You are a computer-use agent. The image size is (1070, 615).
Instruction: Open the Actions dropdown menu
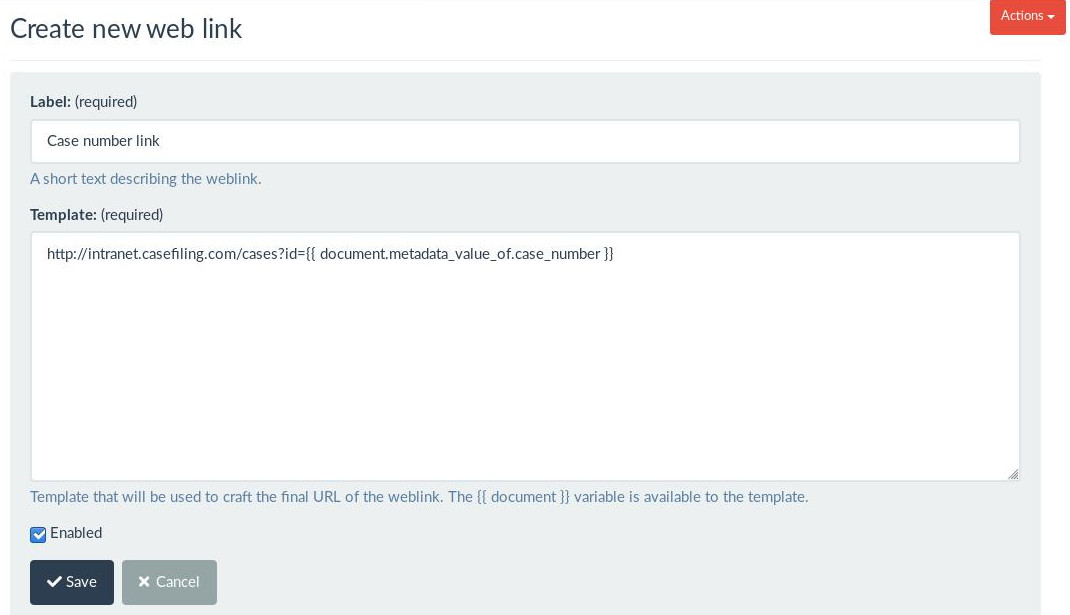click(x=1027, y=16)
